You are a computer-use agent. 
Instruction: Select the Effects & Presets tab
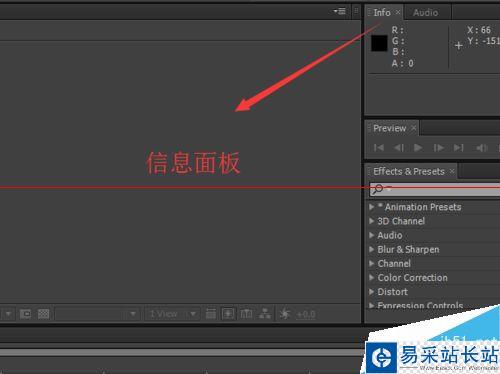409,171
